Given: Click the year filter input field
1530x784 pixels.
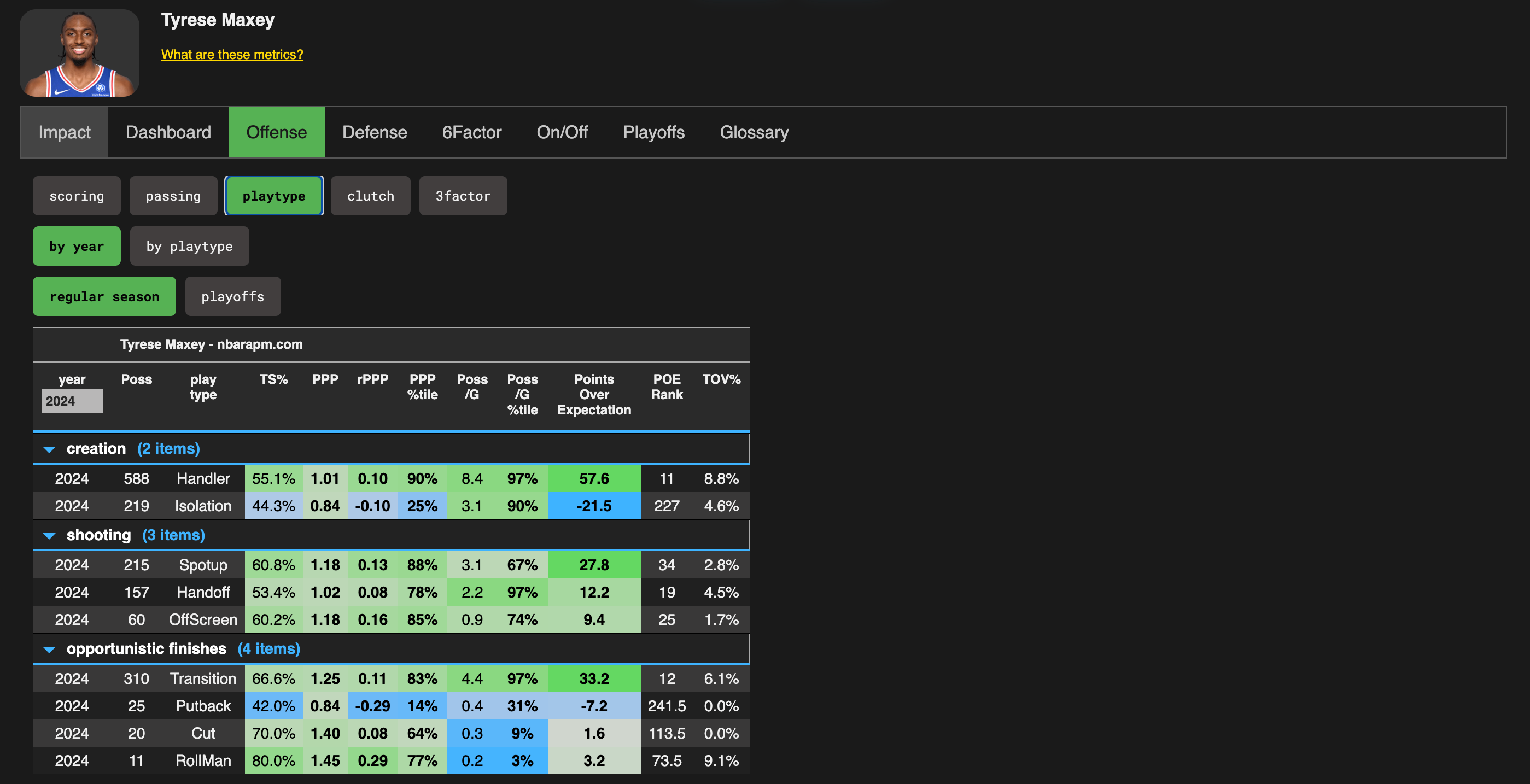Looking at the screenshot, I should [x=72, y=401].
